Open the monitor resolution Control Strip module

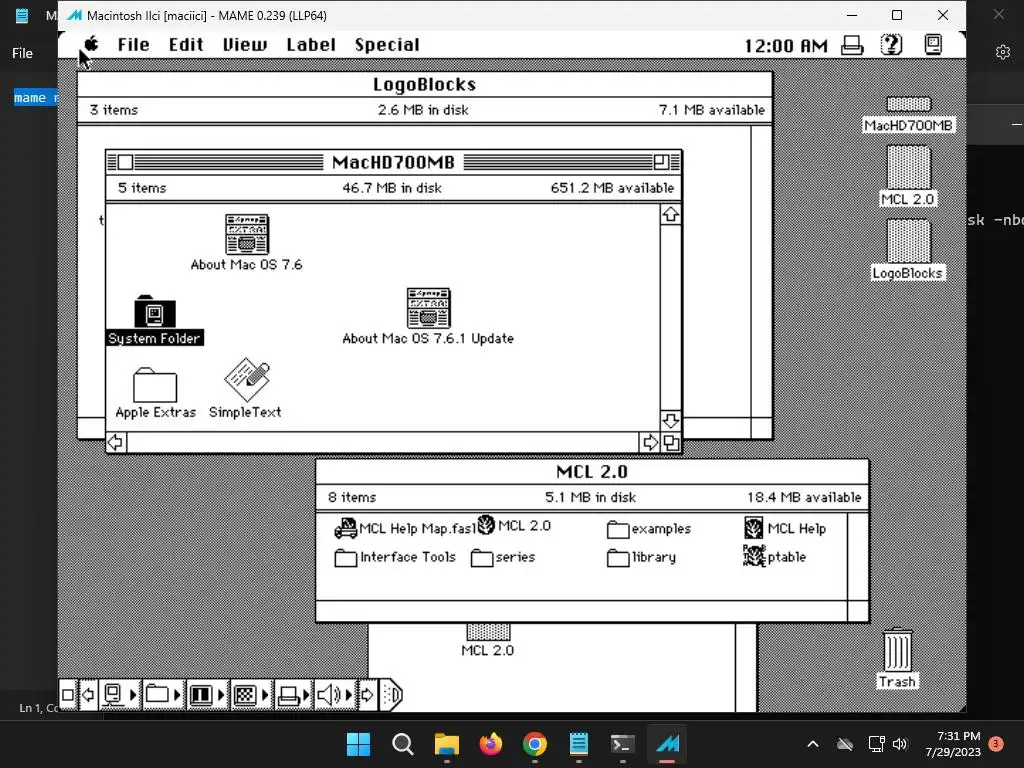(x=251, y=695)
